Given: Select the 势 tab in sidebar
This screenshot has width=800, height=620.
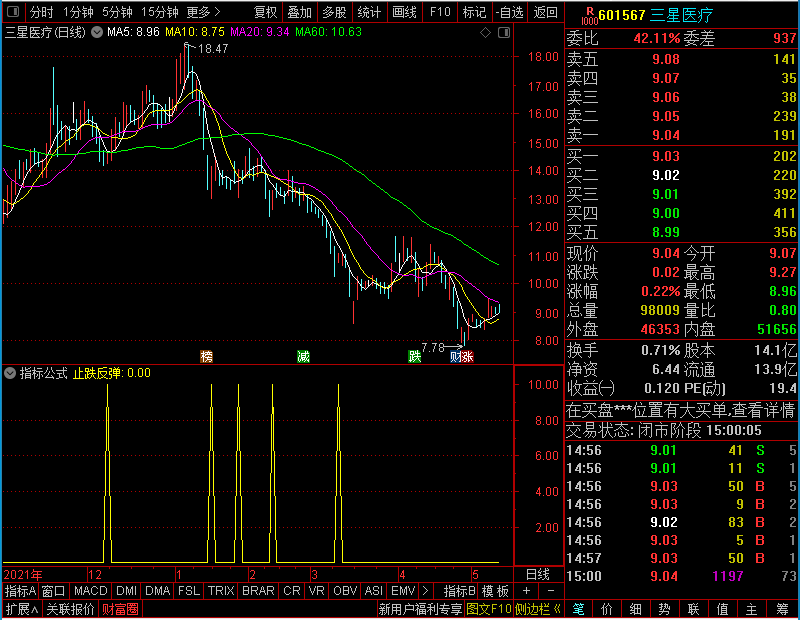Looking at the screenshot, I should (x=664, y=609).
